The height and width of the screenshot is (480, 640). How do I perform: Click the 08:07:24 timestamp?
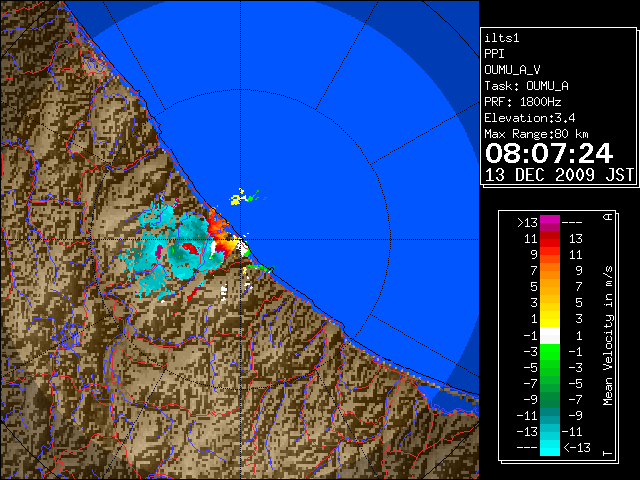coord(549,153)
